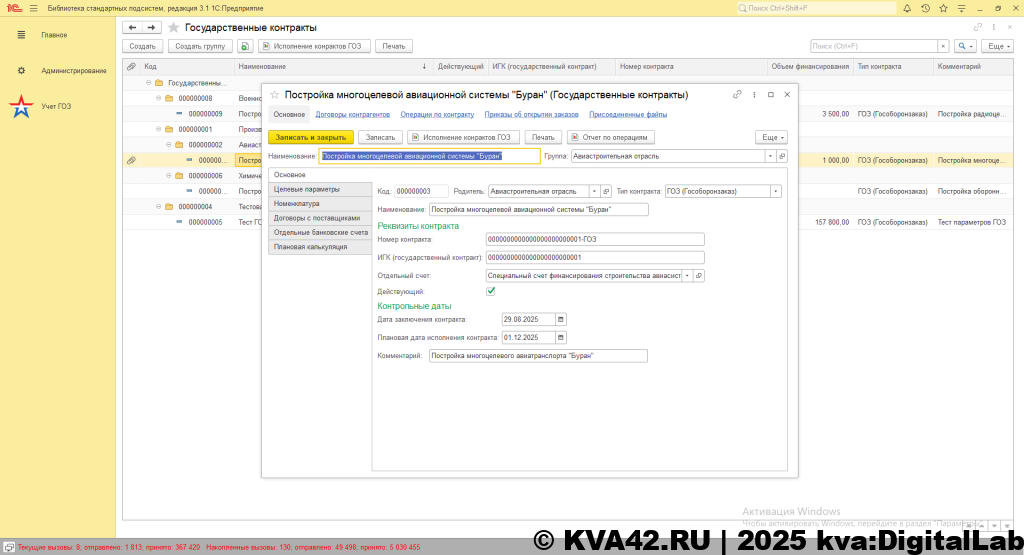Image resolution: width=1024 pixels, height=555 pixels.
Task: Open calendar for planned execution date
Action: tap(560, 338)
